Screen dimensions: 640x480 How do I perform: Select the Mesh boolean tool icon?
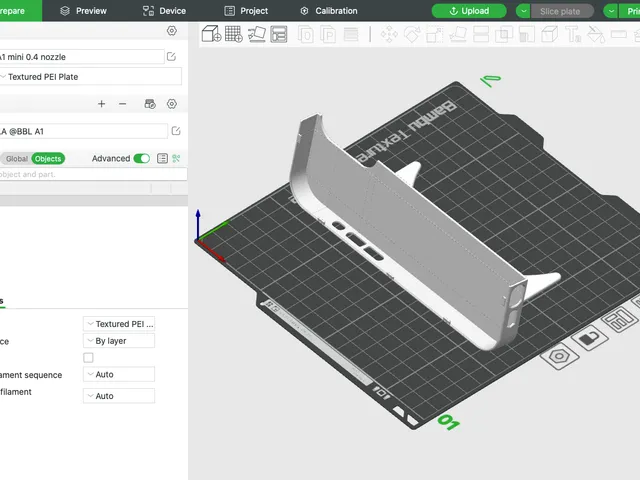pyautogui.click(x=504, y=34)
